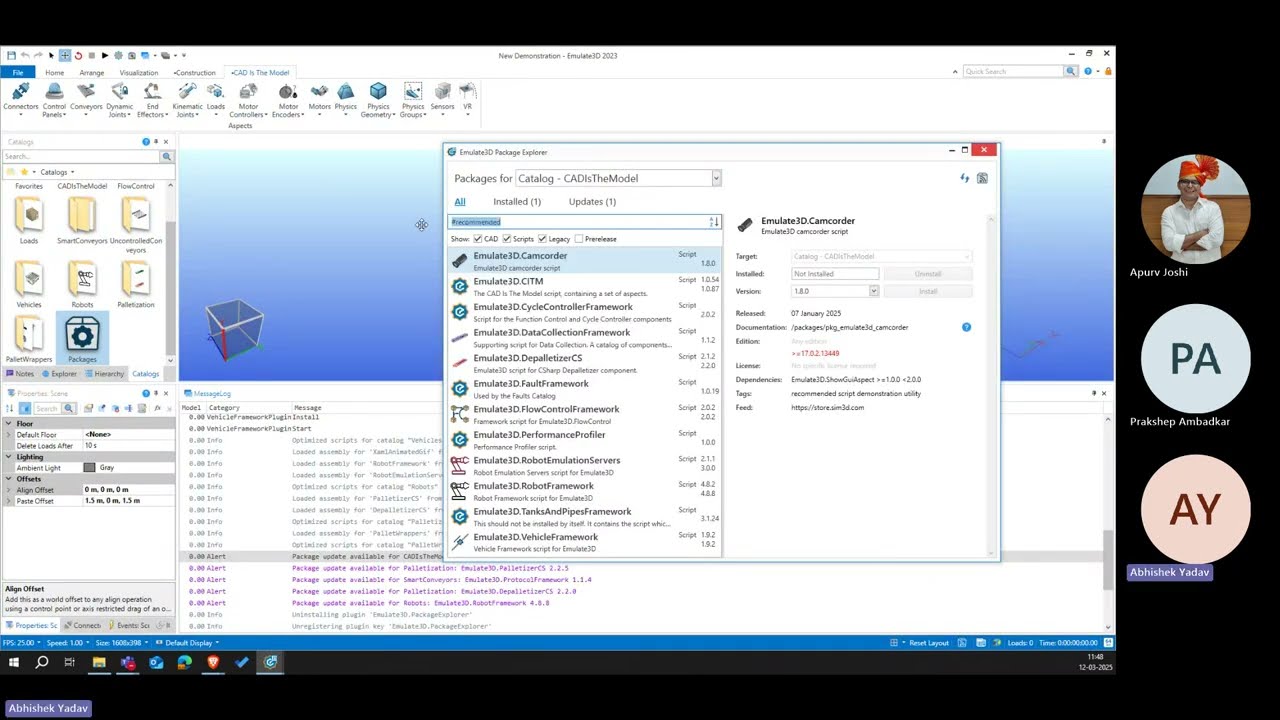Image resolution: width=1280 pixels, height=720 pixels.
Task: Click the Catalogs panel search field
Action: [80, 157]
